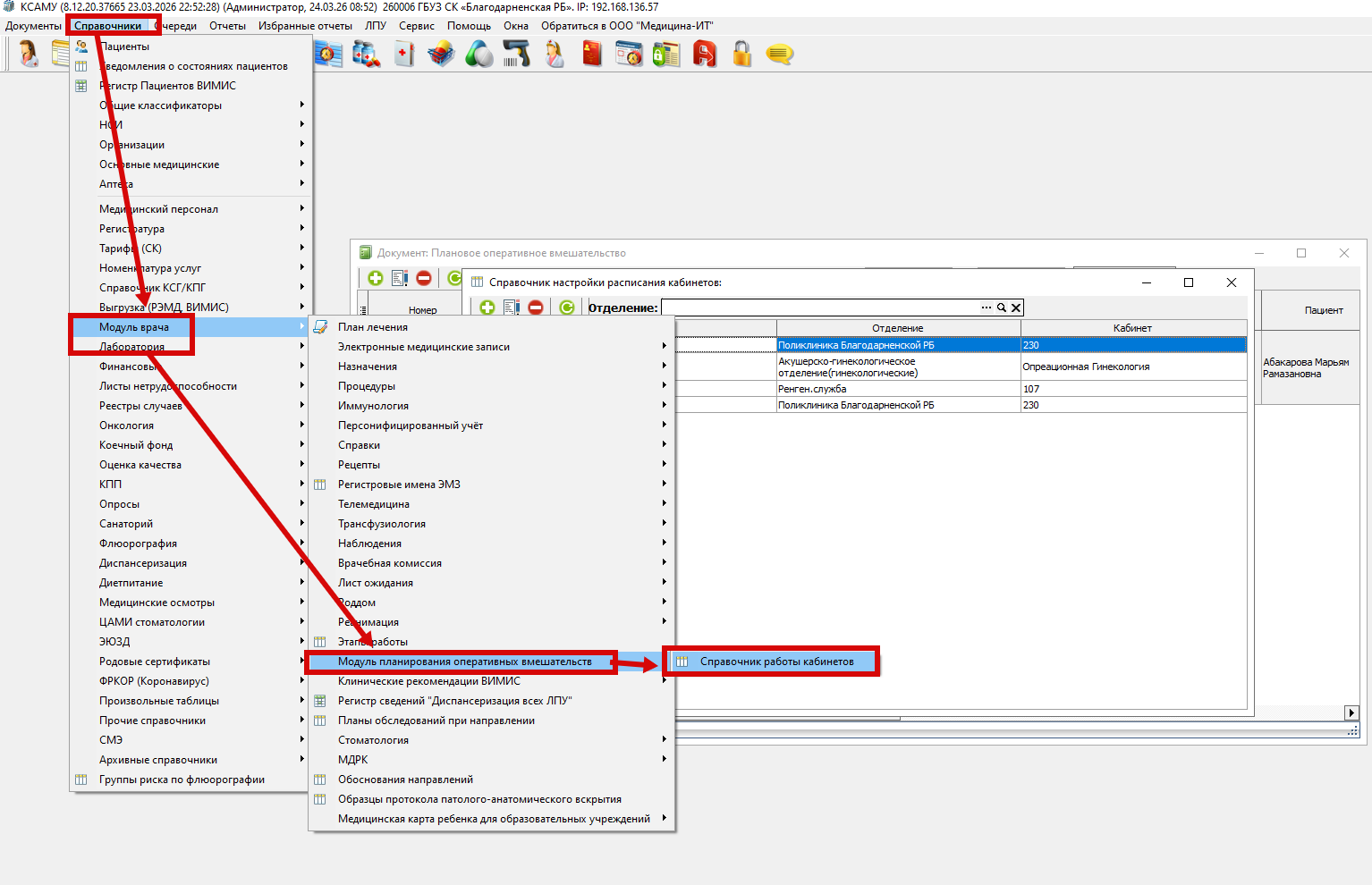
Task: Delete record using red minus in cabinet dialog
Action: coord(536,308)
